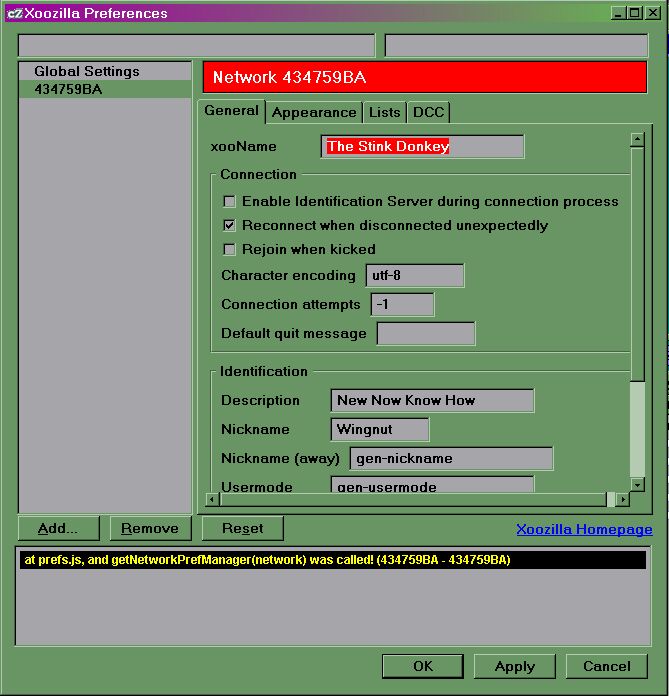The width and height of the screenshot is (669, 696).
Task: Click the OK button
Action: [423, 666]
